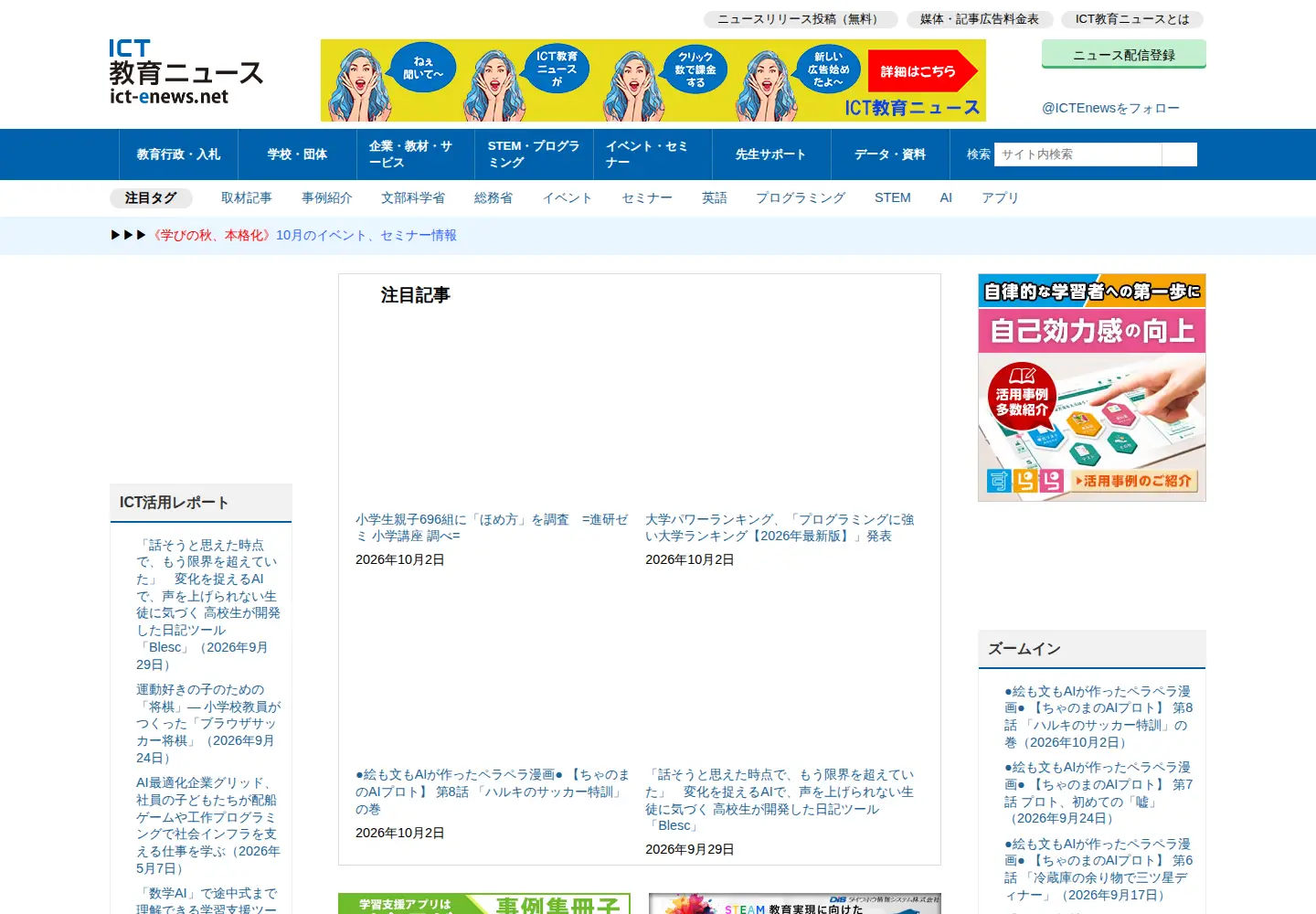Open the ブラウザサッカー将棋 report link

point(209,724)
